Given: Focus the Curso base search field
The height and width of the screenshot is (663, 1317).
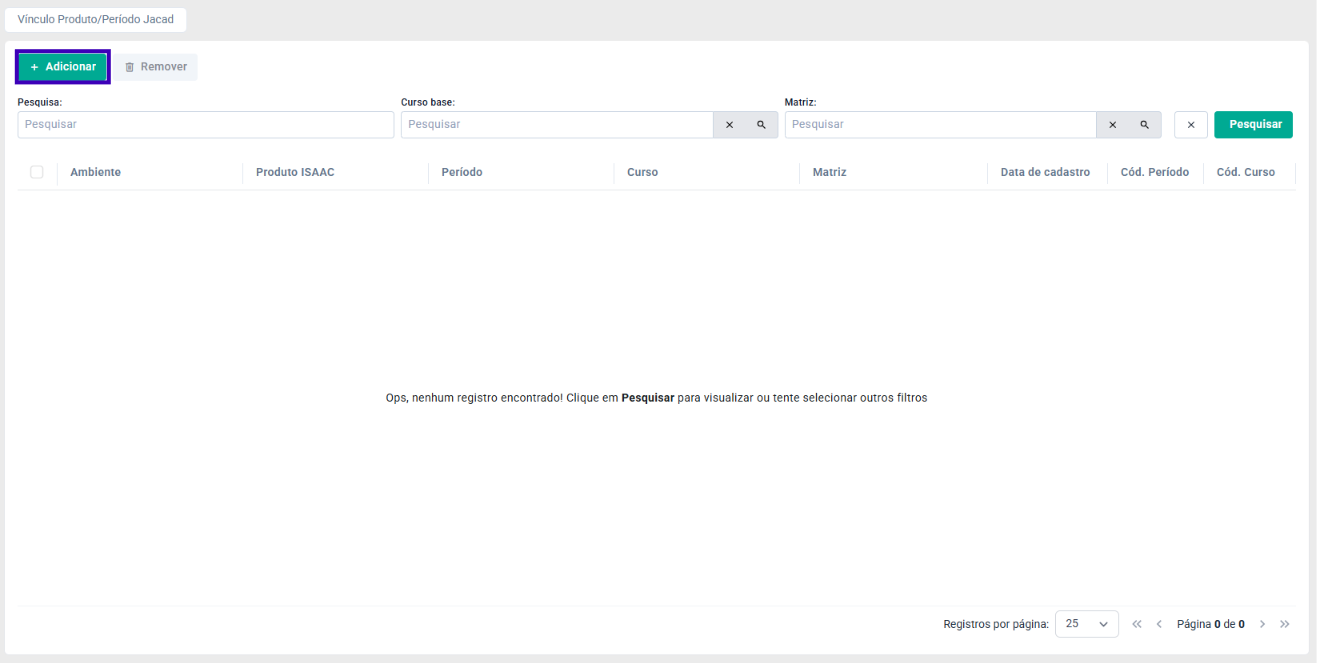Looking at the screenshot, I should coord(557,124).
